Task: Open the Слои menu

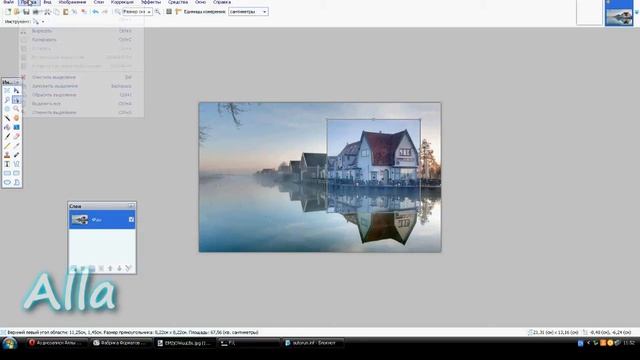Action: click(99, 2)
